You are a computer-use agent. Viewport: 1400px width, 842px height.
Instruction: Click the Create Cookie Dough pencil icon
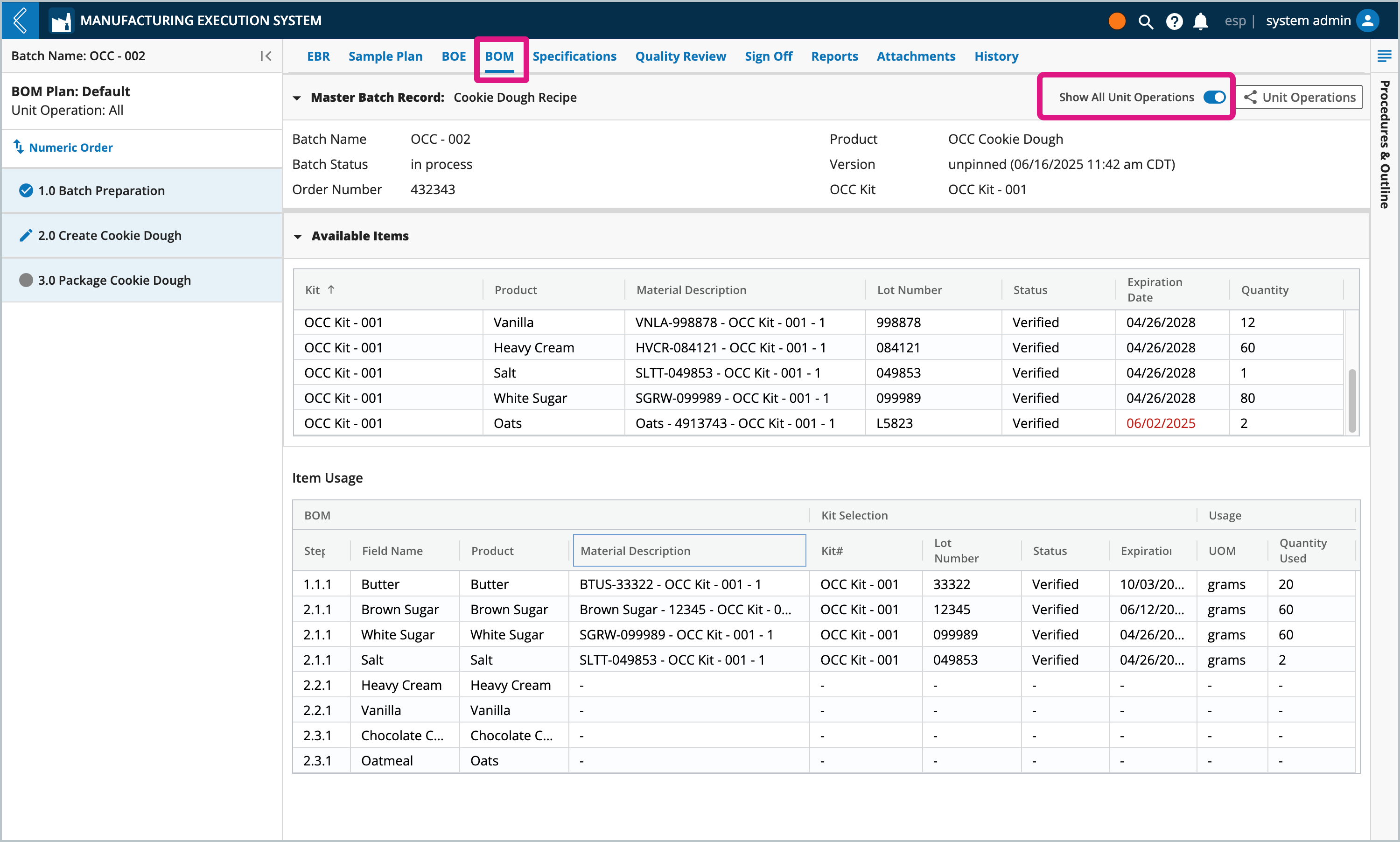26,235
